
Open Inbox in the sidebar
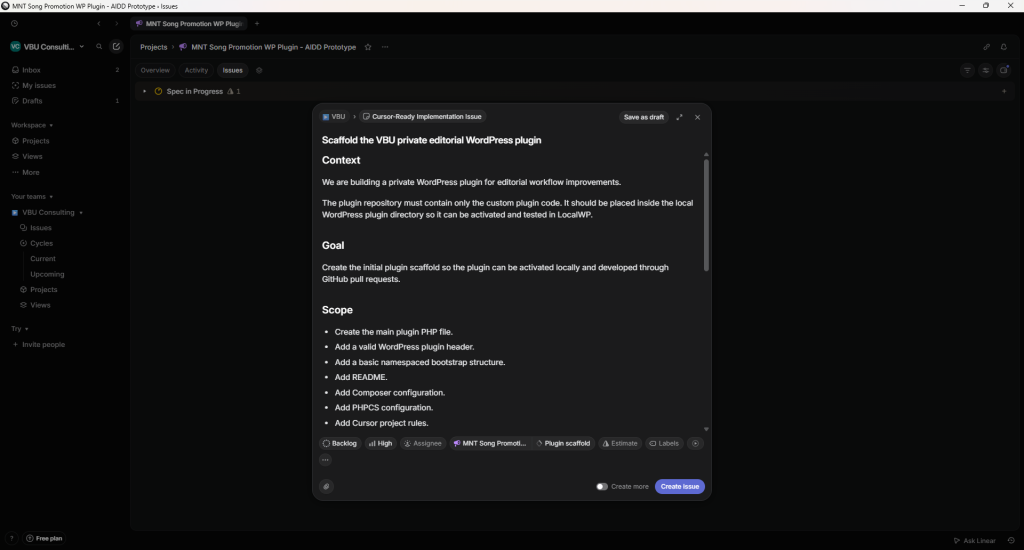65,70
